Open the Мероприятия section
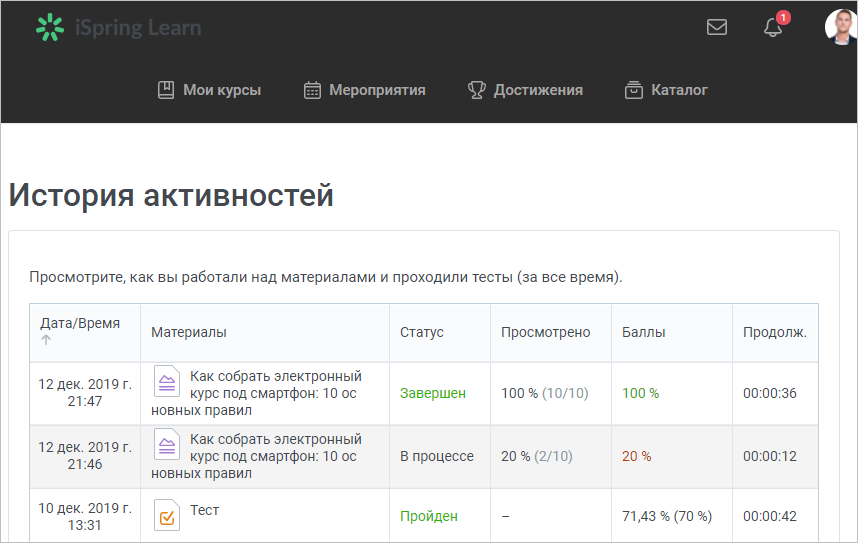This screenshot has width=858, height=543. tap(377, 90)
